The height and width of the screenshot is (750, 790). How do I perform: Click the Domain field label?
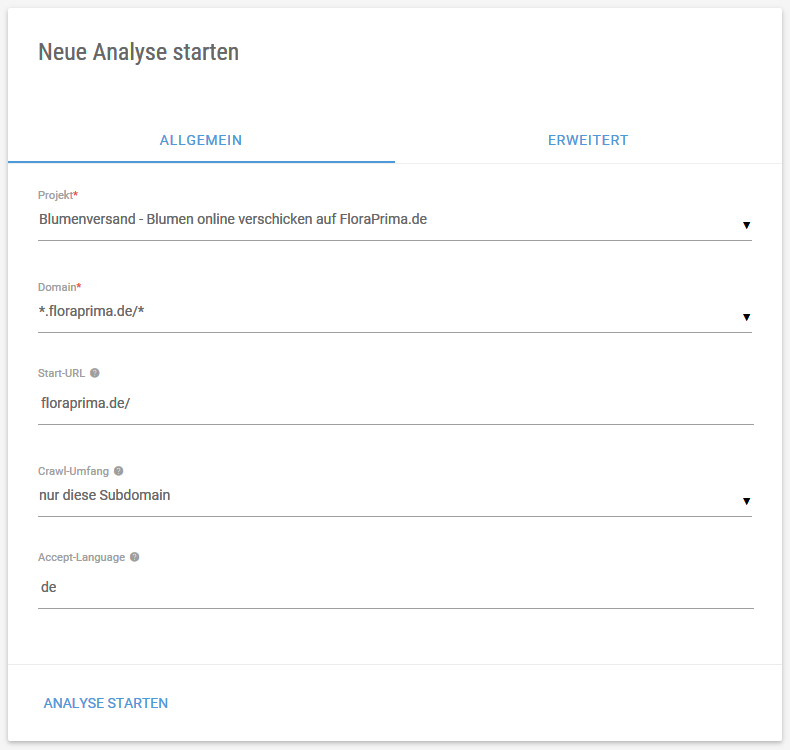click(59, 287)
